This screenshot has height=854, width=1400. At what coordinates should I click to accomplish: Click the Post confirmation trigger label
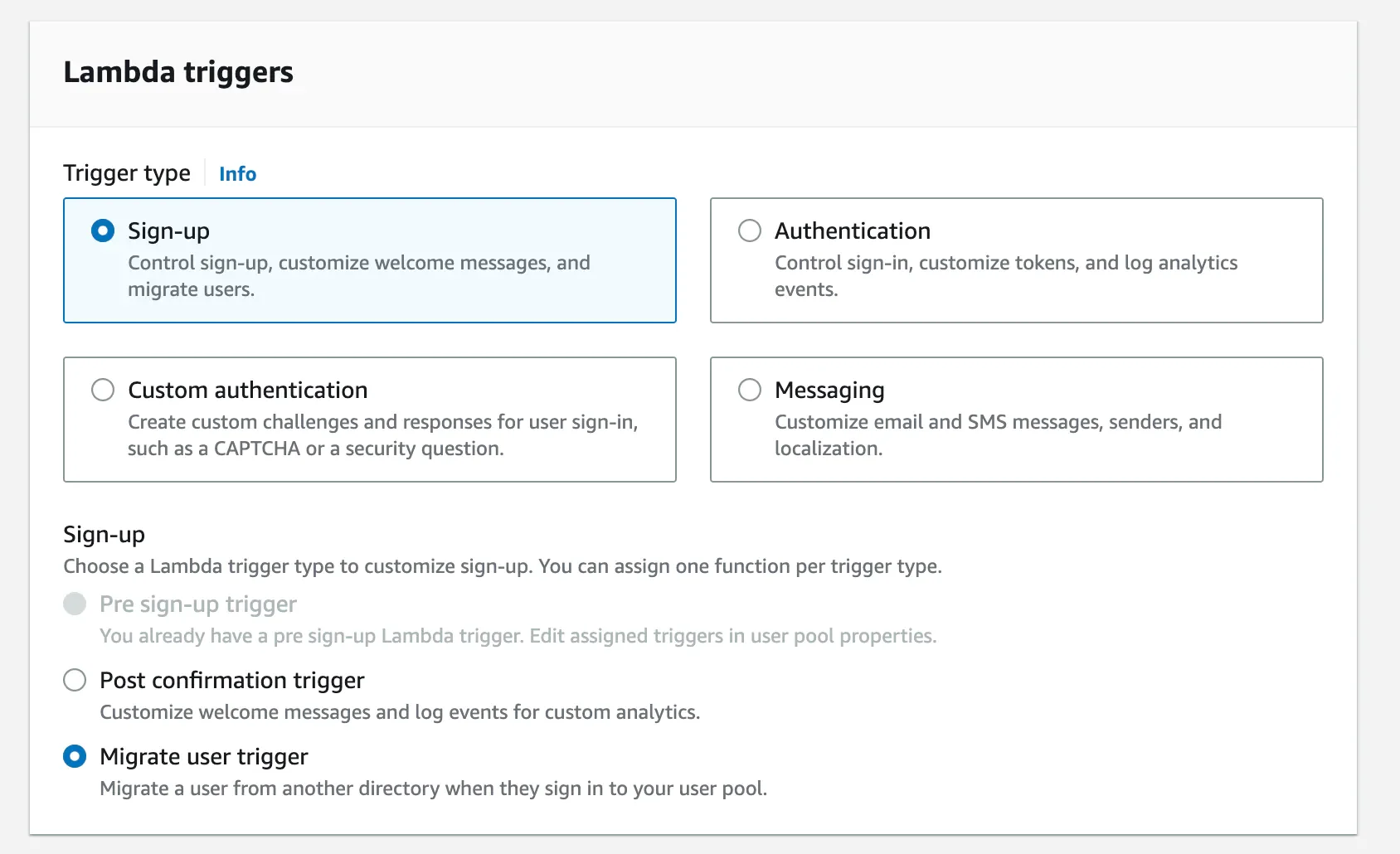click(x=231, y=679)
